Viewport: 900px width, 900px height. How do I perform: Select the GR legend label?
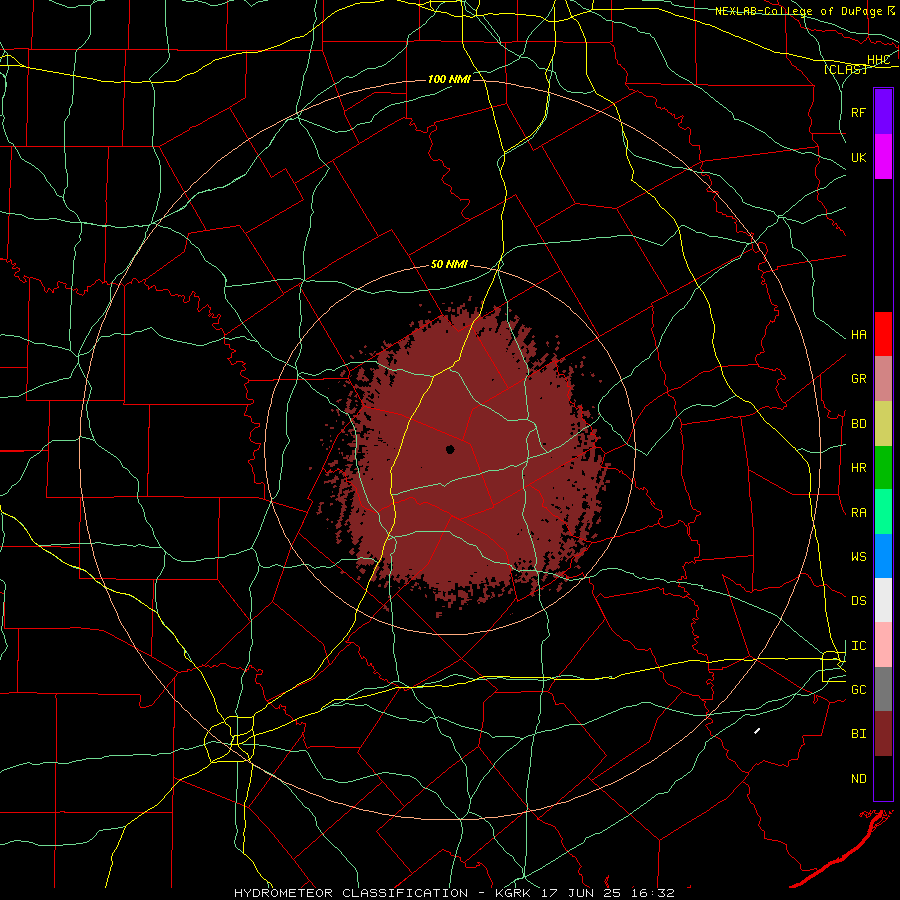[x=858, y=378]
